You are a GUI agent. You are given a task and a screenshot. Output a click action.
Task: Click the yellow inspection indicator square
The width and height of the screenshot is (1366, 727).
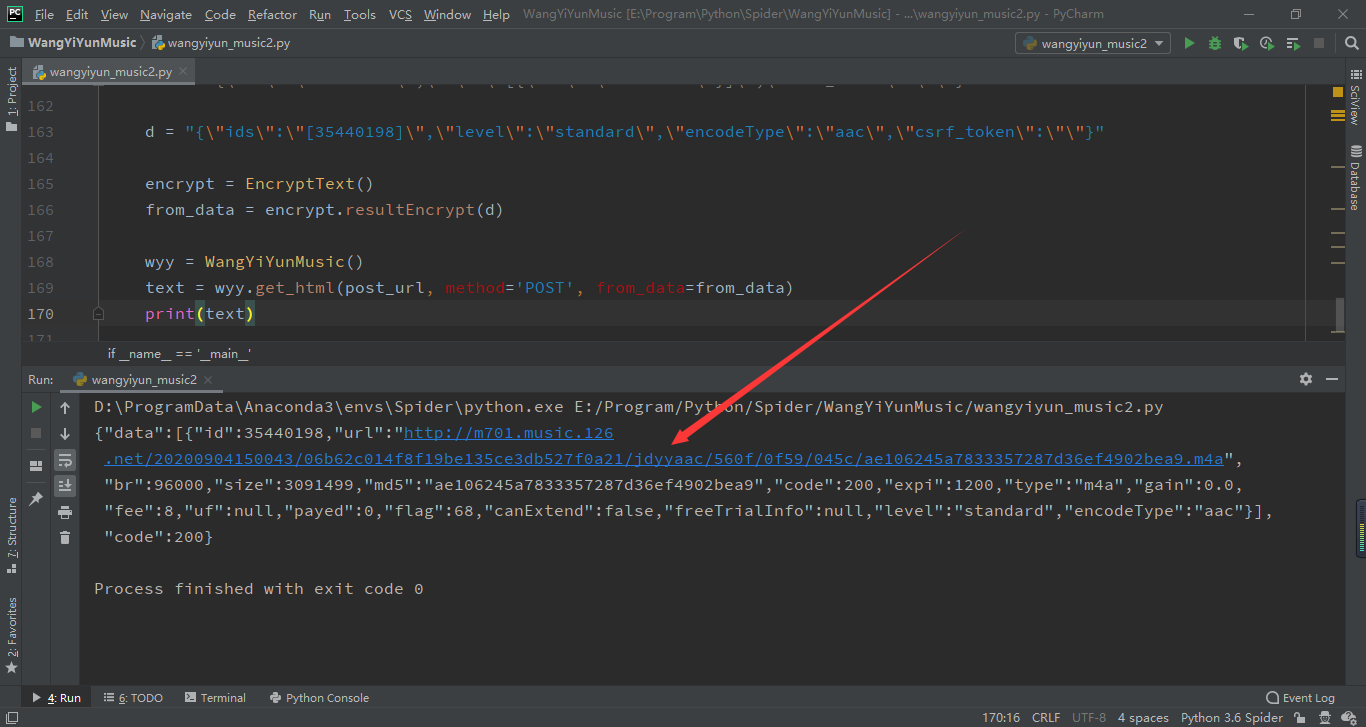tap(1338, 92)
